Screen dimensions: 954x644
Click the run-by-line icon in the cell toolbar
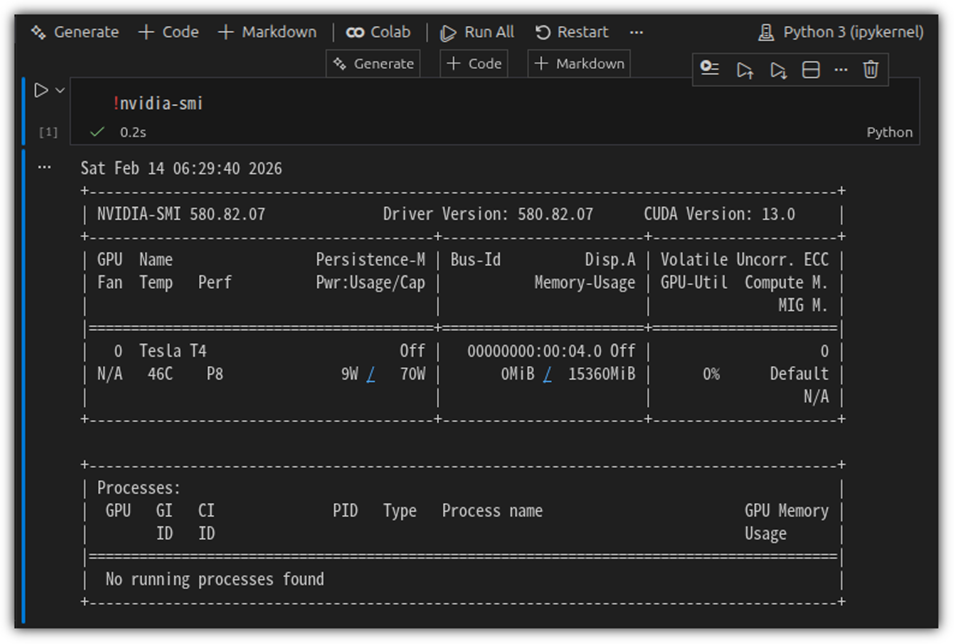[709, 69]
